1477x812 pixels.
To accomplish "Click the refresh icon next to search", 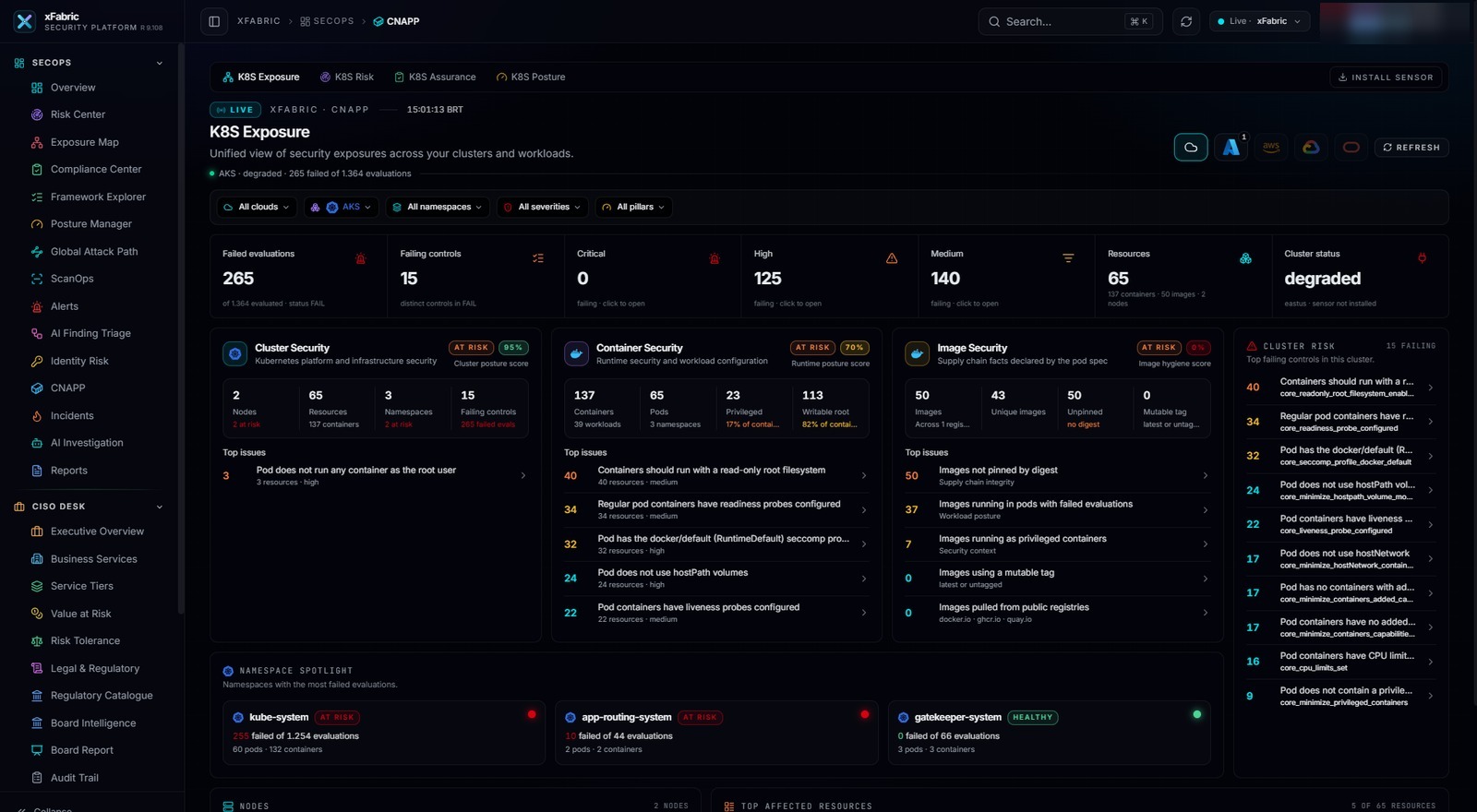I will [1186, 21].
